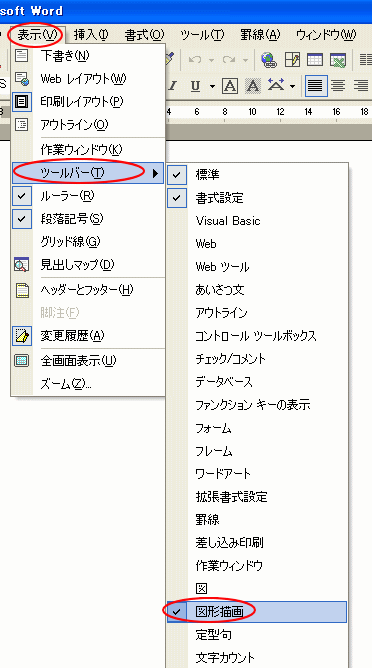Open the ツール(T) menu
The width and height of the screenshot is (372, 668).
coord(202,35)
